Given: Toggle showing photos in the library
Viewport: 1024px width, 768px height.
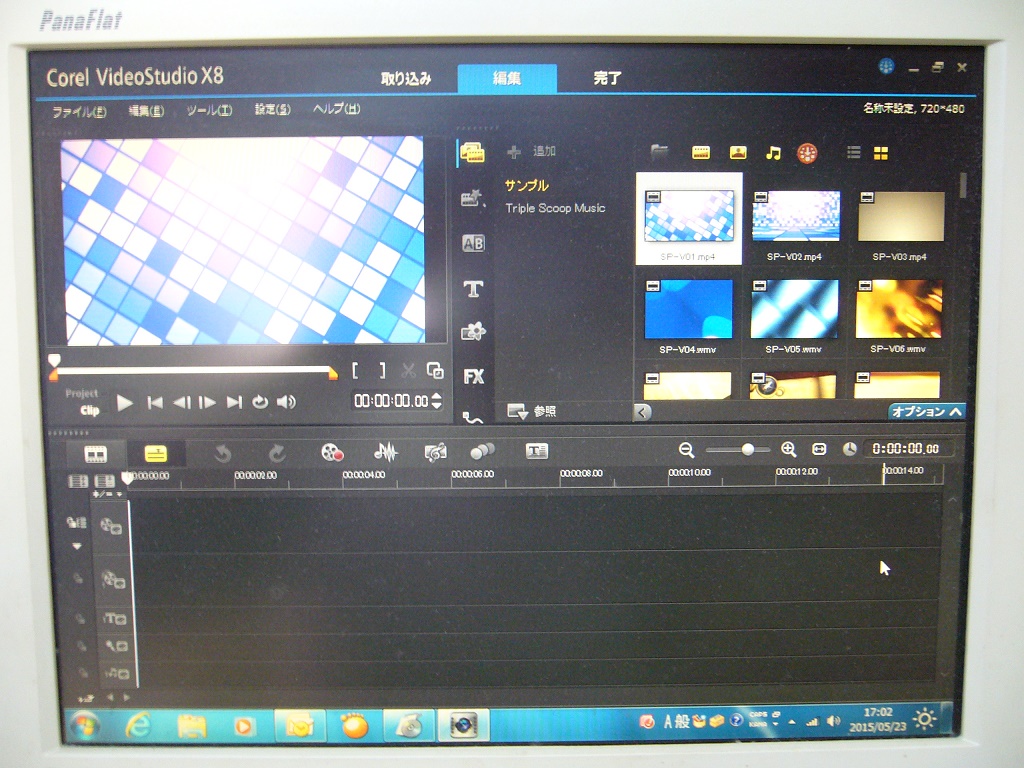Looking at the screenshot, I should pos(738,153).
